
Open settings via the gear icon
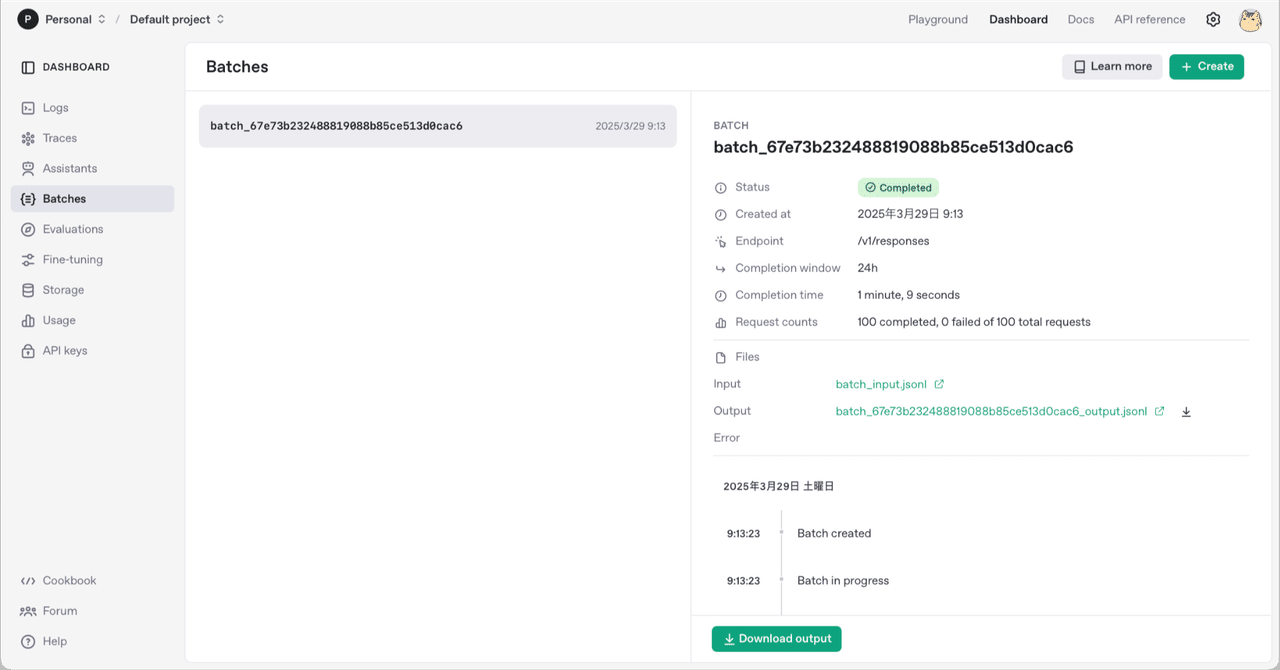[1213, 19]
